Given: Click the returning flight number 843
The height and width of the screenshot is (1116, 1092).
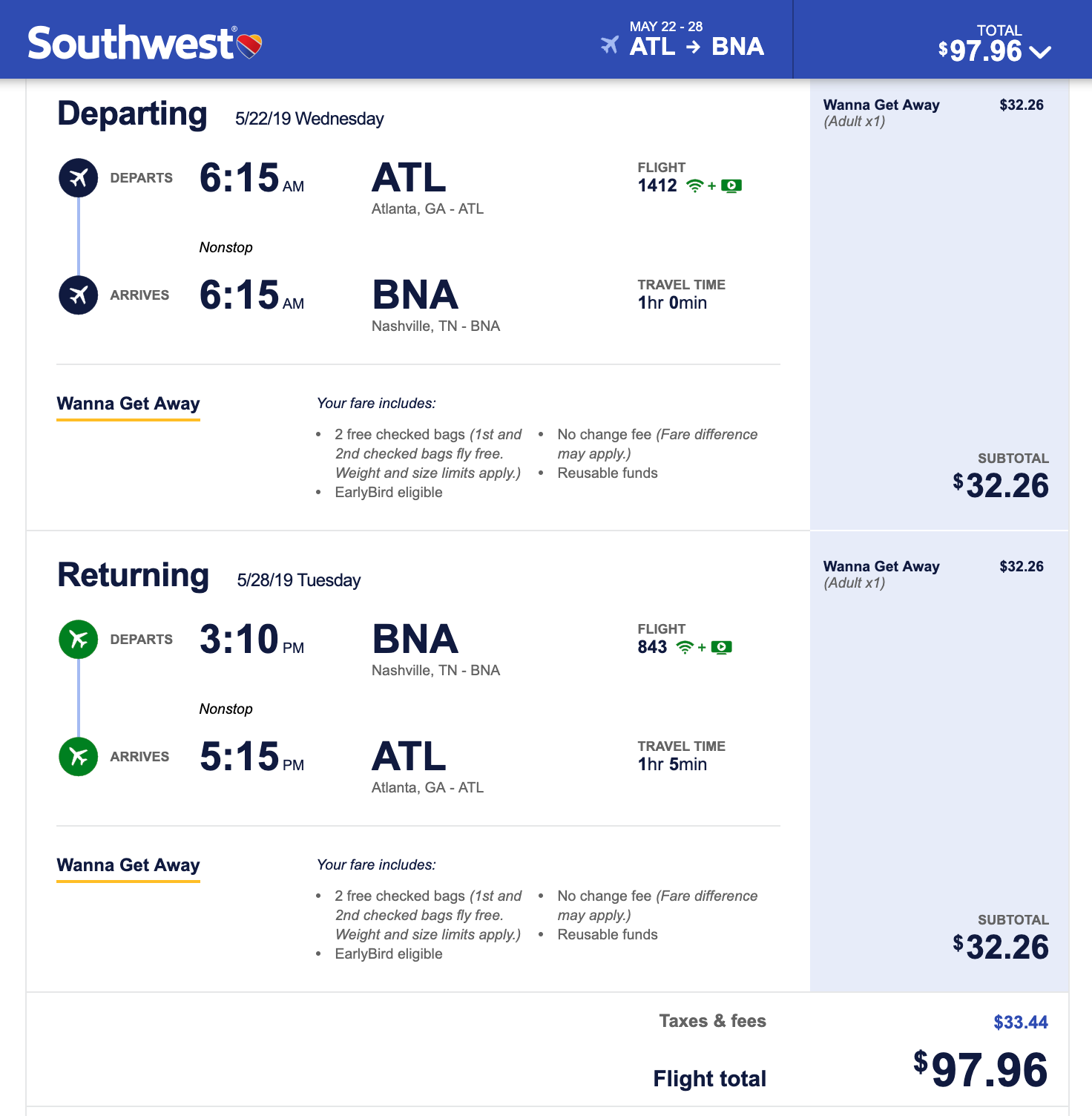Looking at the screenshot, I should coord(652,648).
